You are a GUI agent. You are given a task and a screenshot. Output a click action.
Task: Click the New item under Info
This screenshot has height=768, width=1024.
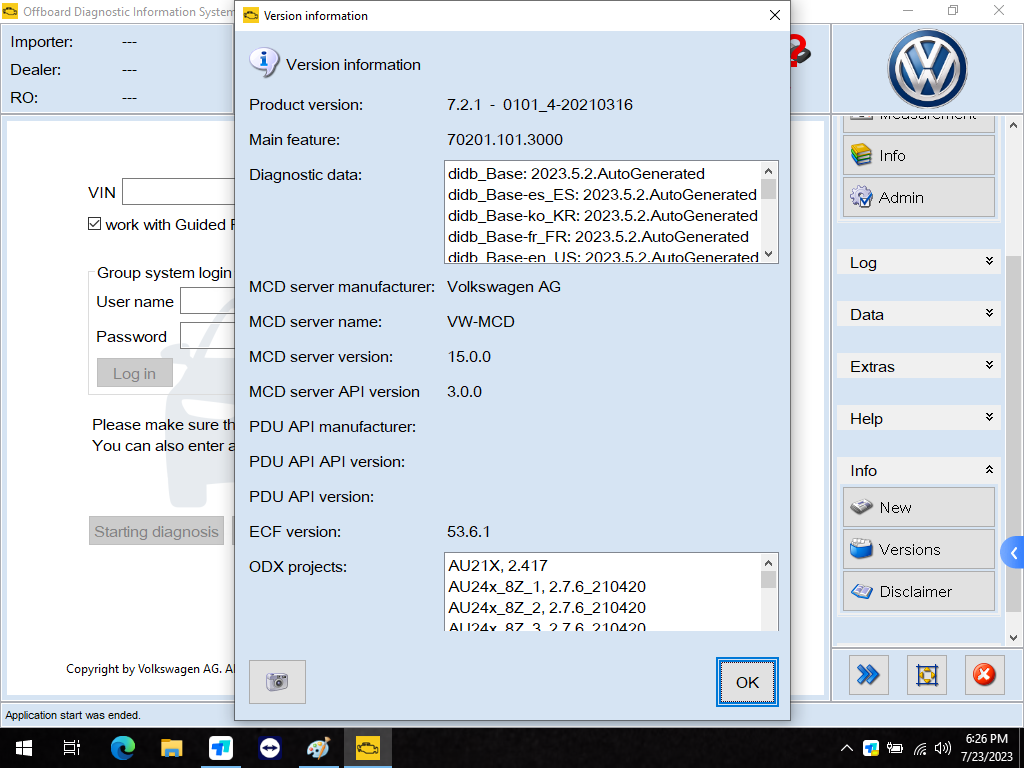(x=919, y=508)
